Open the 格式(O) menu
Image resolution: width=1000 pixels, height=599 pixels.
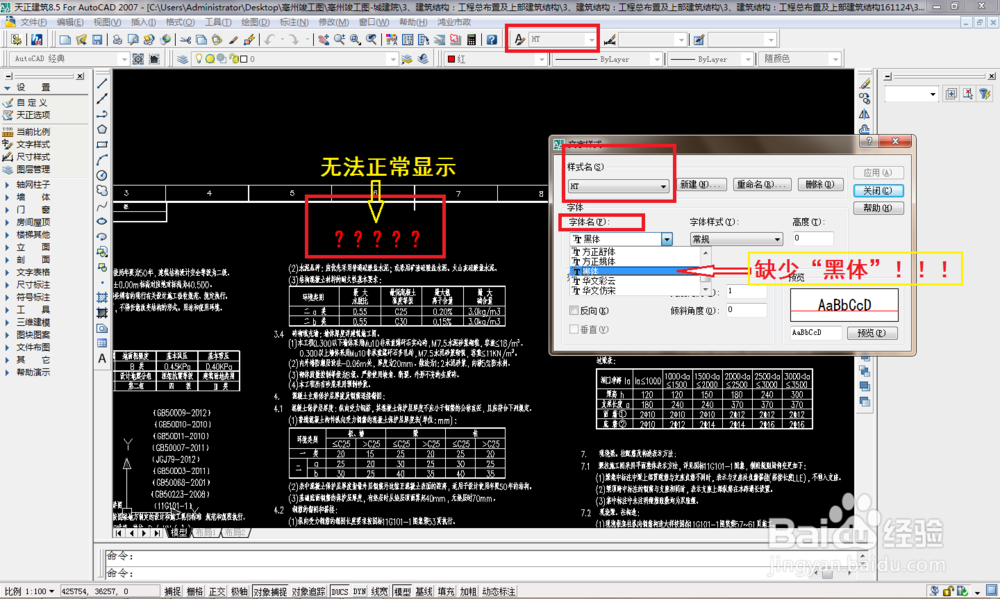point(180,22)
